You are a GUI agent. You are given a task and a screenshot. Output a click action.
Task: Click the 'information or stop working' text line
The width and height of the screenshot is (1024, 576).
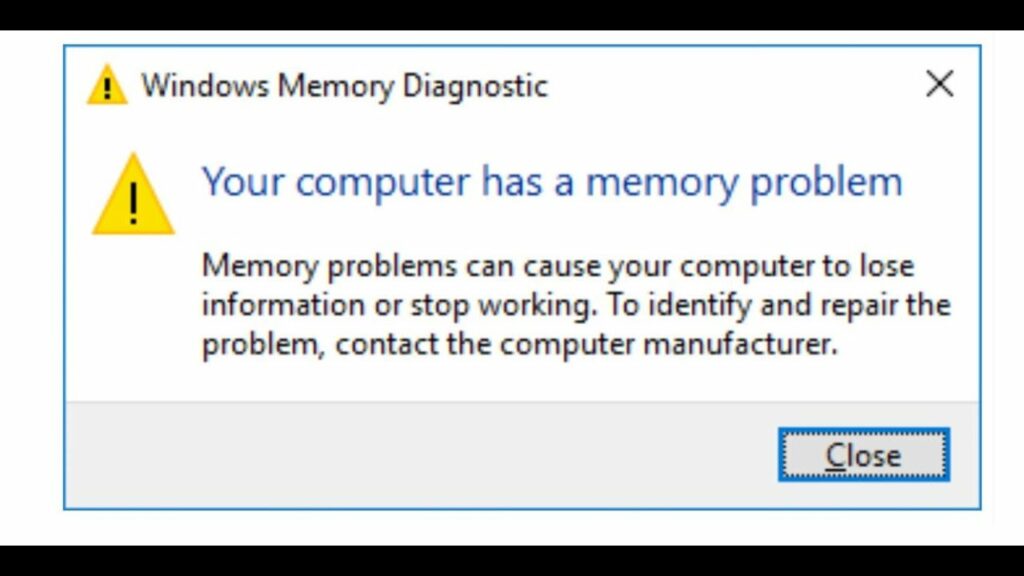(x=576, y=305)
